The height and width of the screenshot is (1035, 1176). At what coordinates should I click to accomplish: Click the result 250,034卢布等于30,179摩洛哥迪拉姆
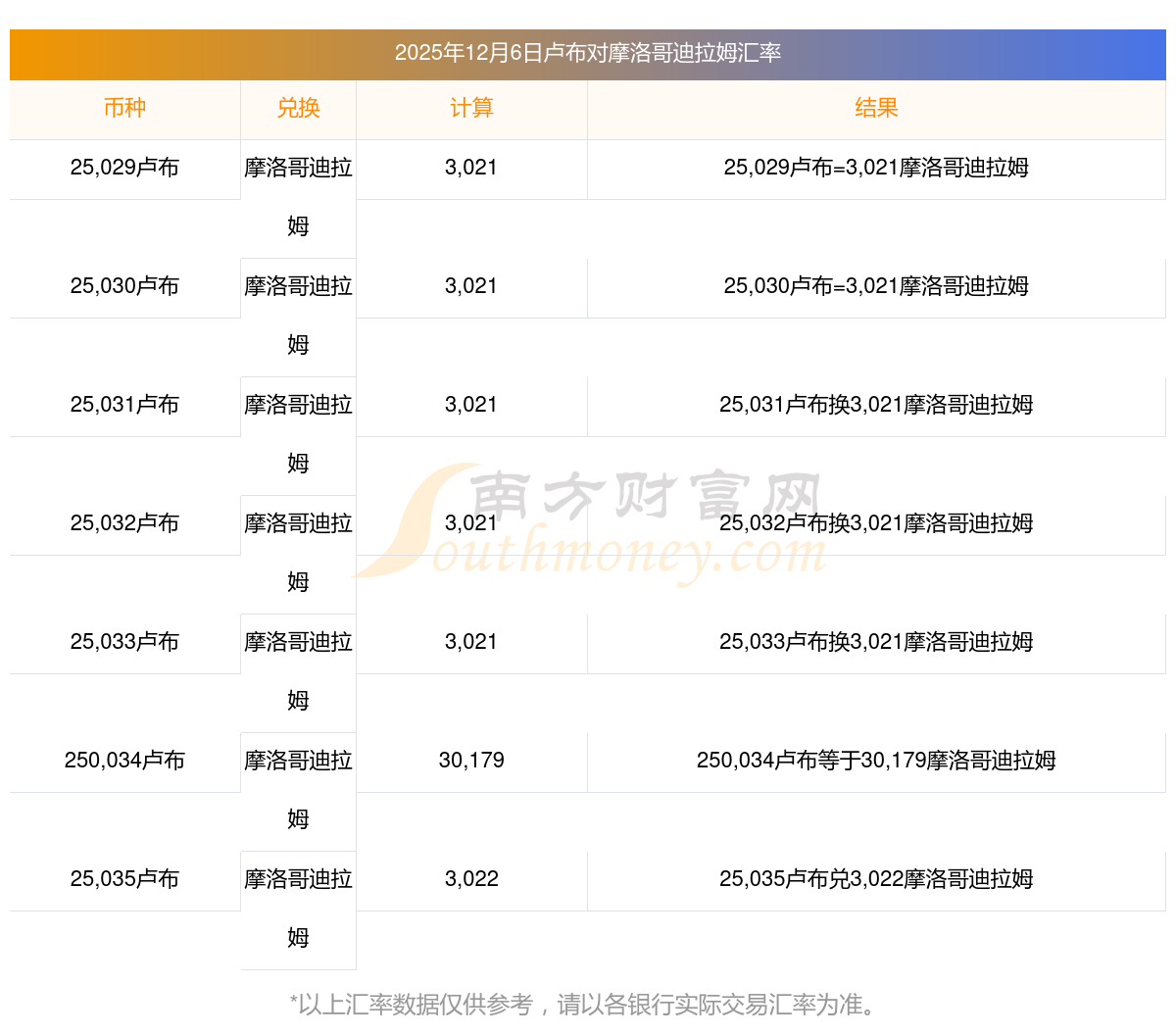(x=876, y=761)
